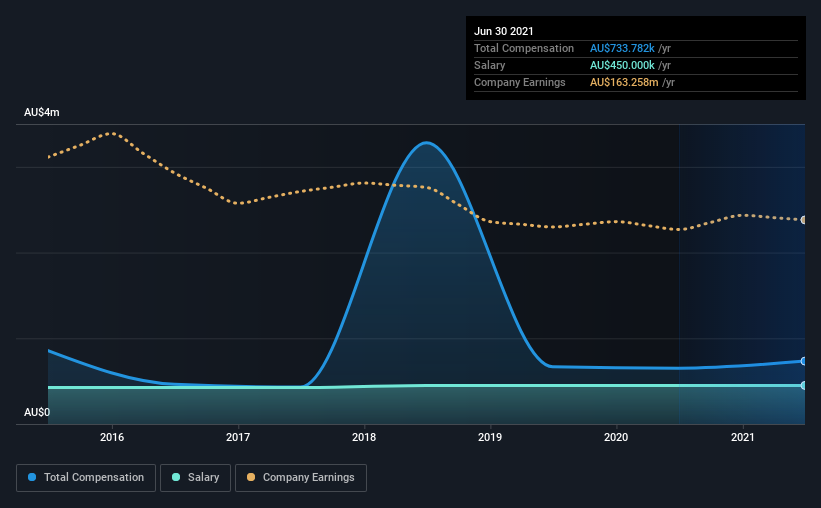
Task: Click the company earnings peak near 2016
Action: (x=112, y=133)
